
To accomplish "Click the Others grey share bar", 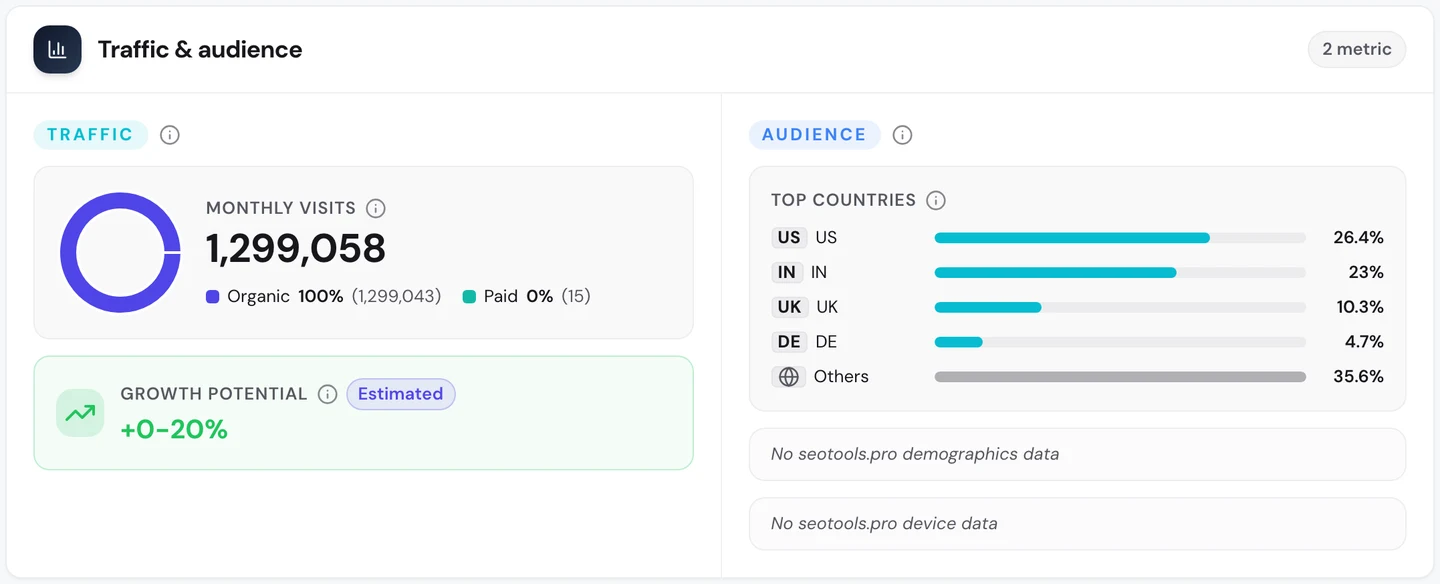I will point(1120,377).
